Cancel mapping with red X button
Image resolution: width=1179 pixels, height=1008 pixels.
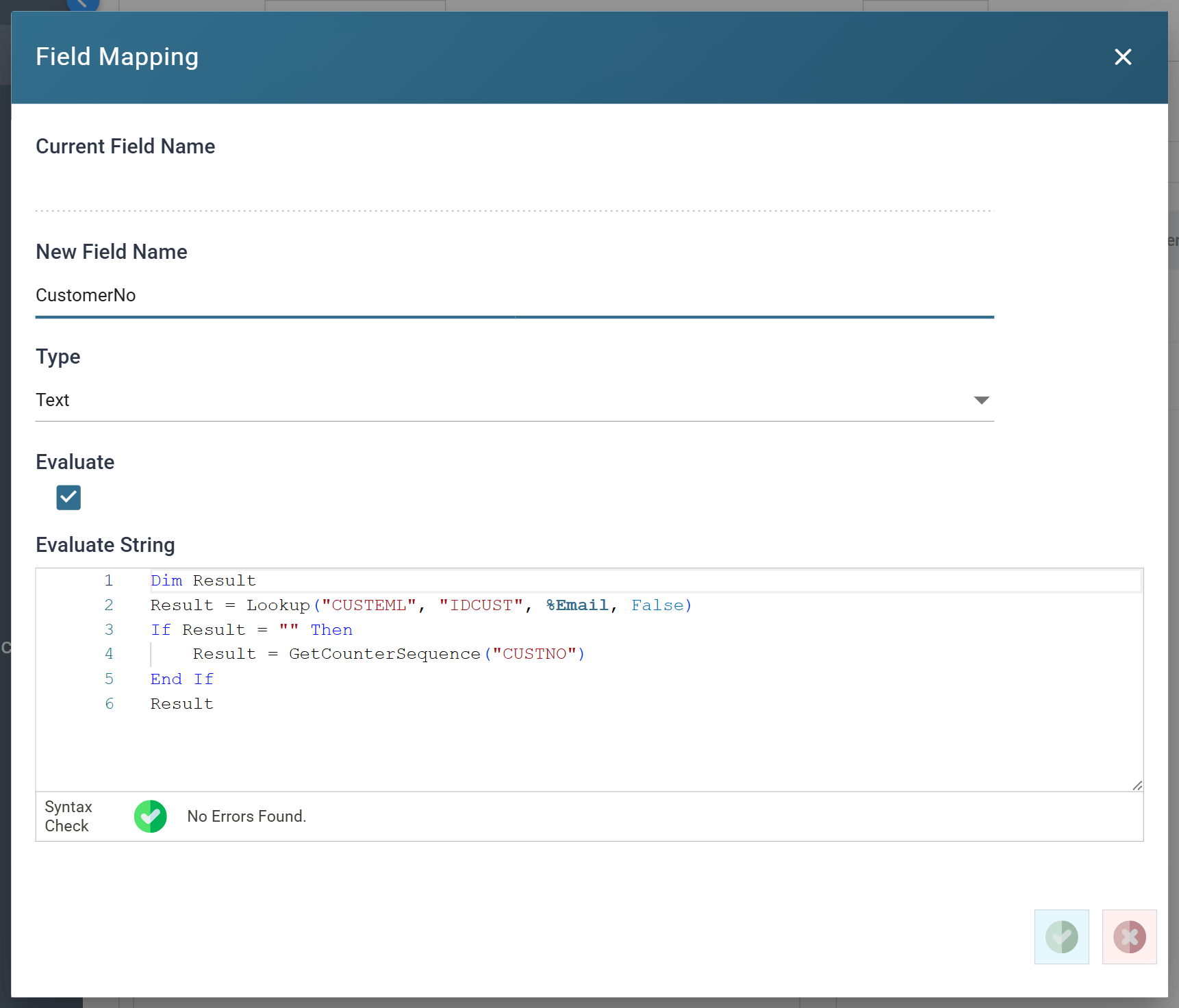[x=1129, y=937]
